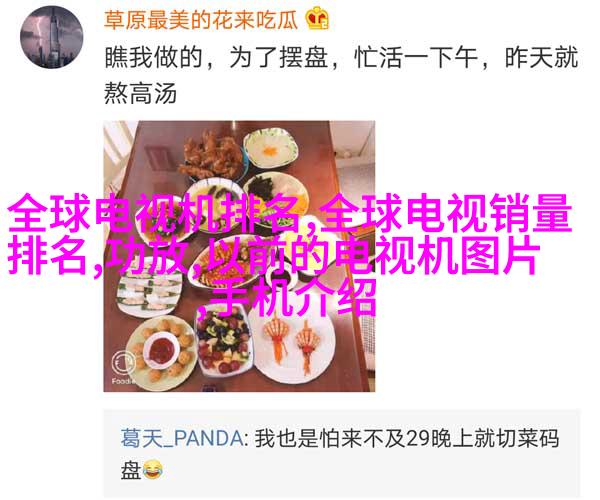This screenshot has height=500, width=600.
Task: Click the pink overlay text 手机介绍
Action: 293,298
